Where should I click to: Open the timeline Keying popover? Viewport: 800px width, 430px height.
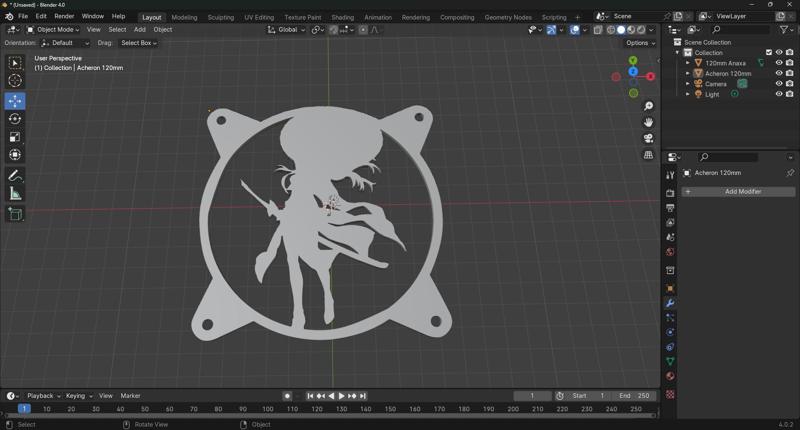(x=79, y=396)
